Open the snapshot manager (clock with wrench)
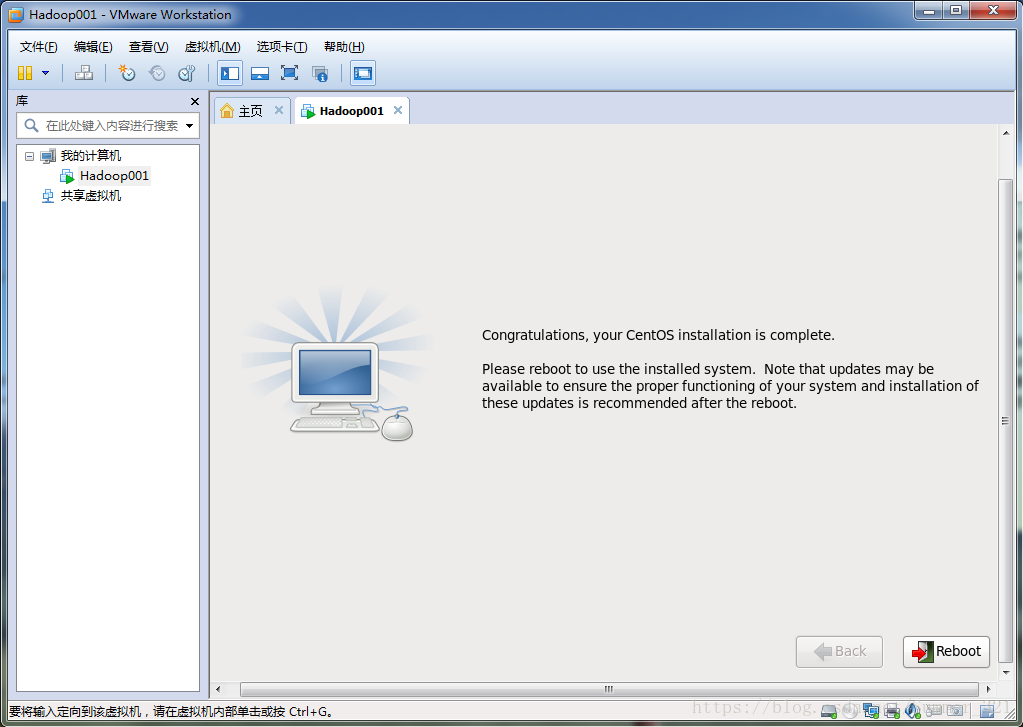The height and width of the screenshot is (727, 1023). click(x=187, y=73)
